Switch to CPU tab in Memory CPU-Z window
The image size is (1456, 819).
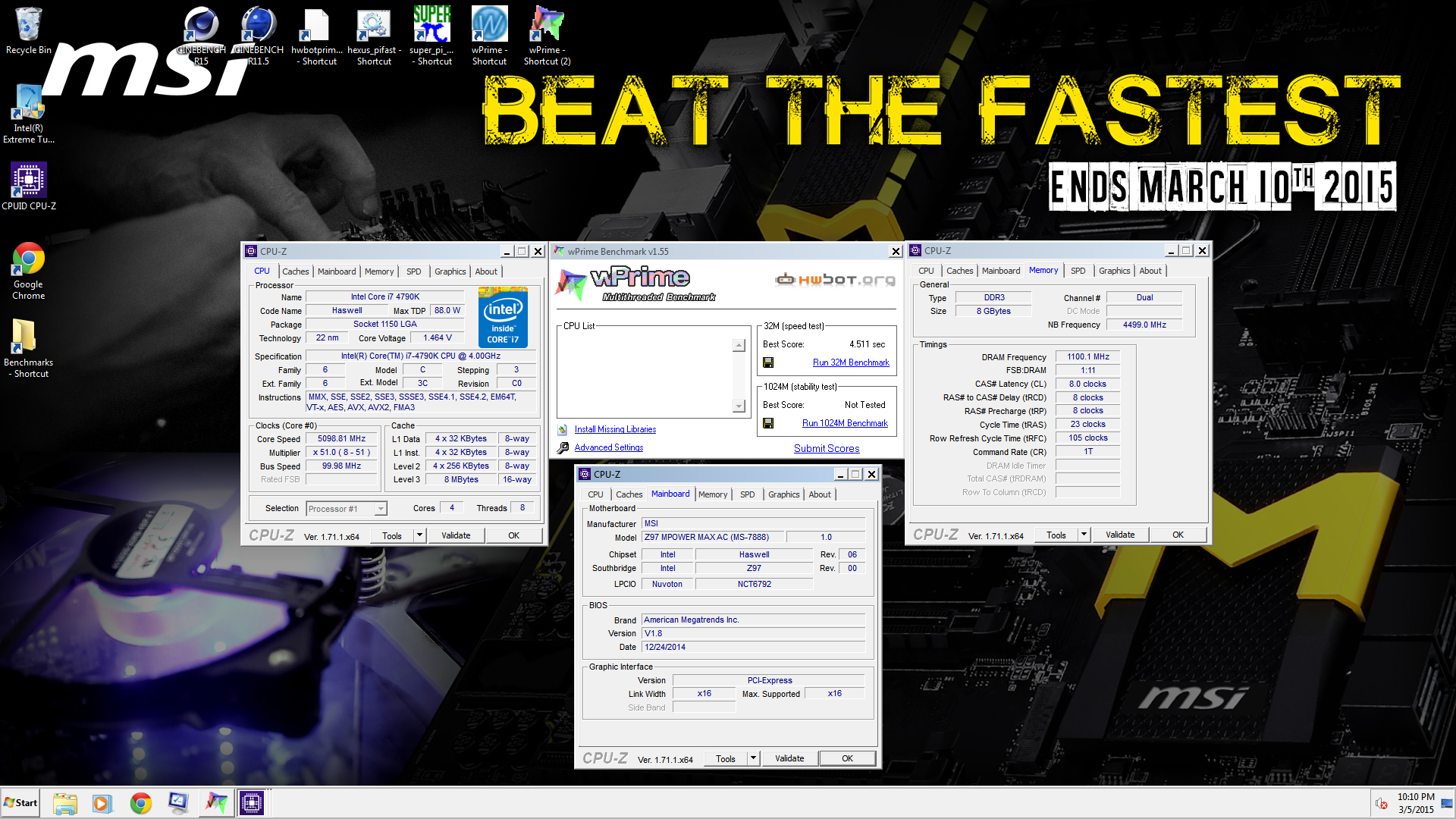point(926,271)
